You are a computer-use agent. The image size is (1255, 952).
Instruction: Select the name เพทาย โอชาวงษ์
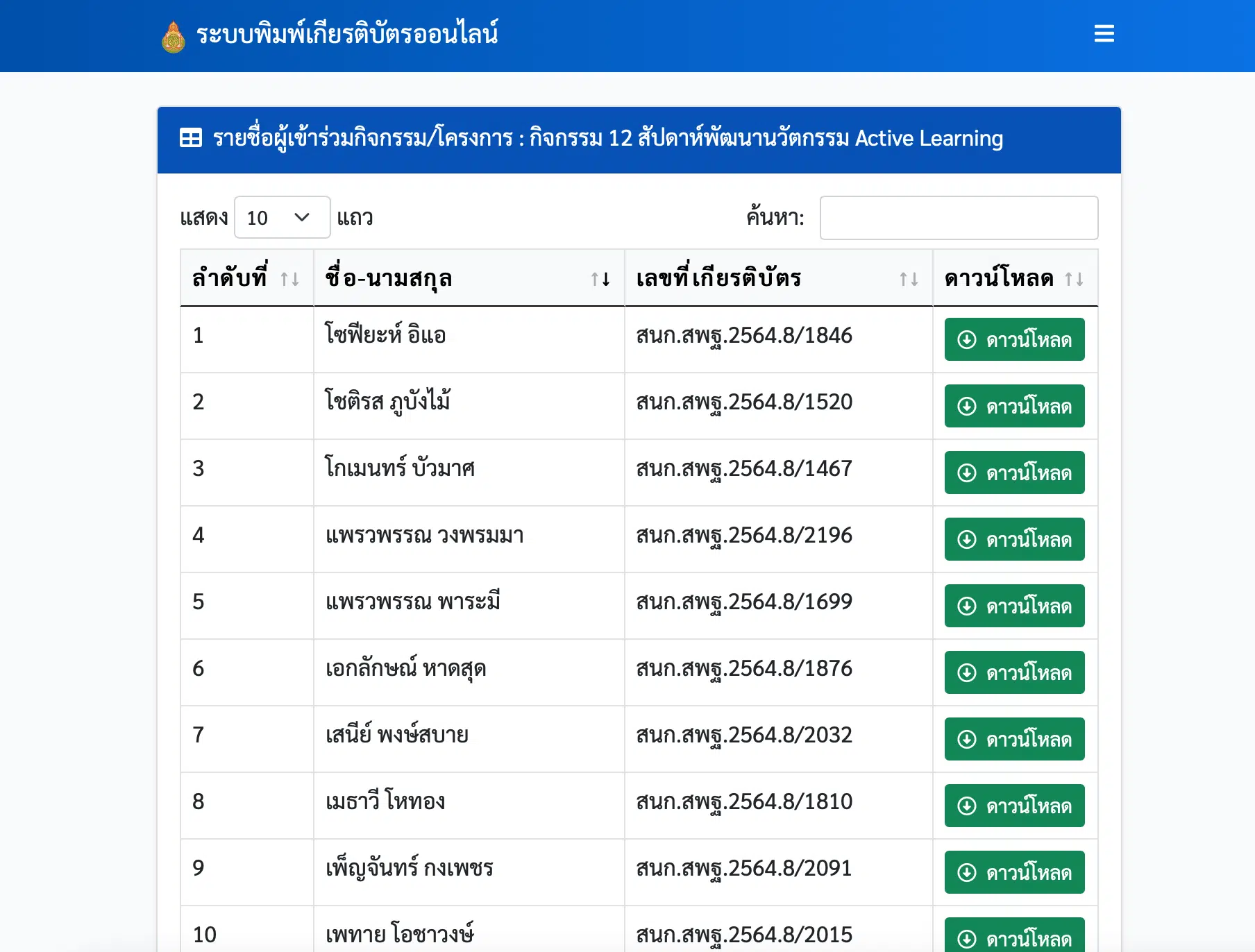(x=400, y=934)
